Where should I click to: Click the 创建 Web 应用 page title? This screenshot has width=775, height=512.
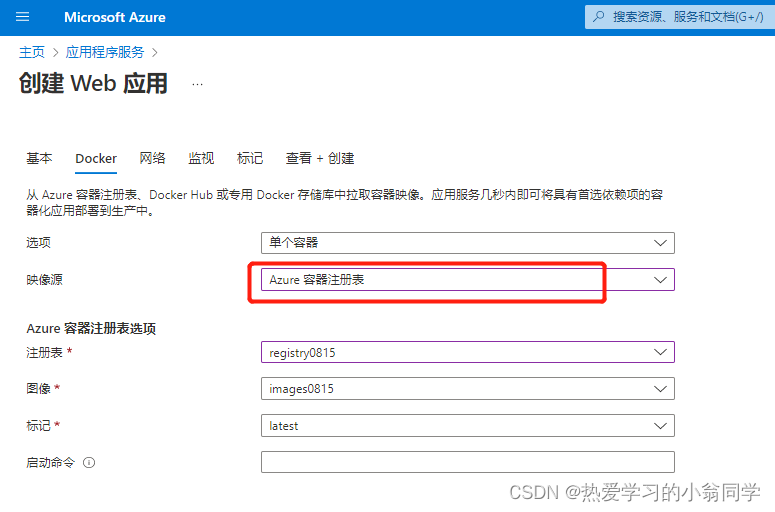(x=93, y=84)
